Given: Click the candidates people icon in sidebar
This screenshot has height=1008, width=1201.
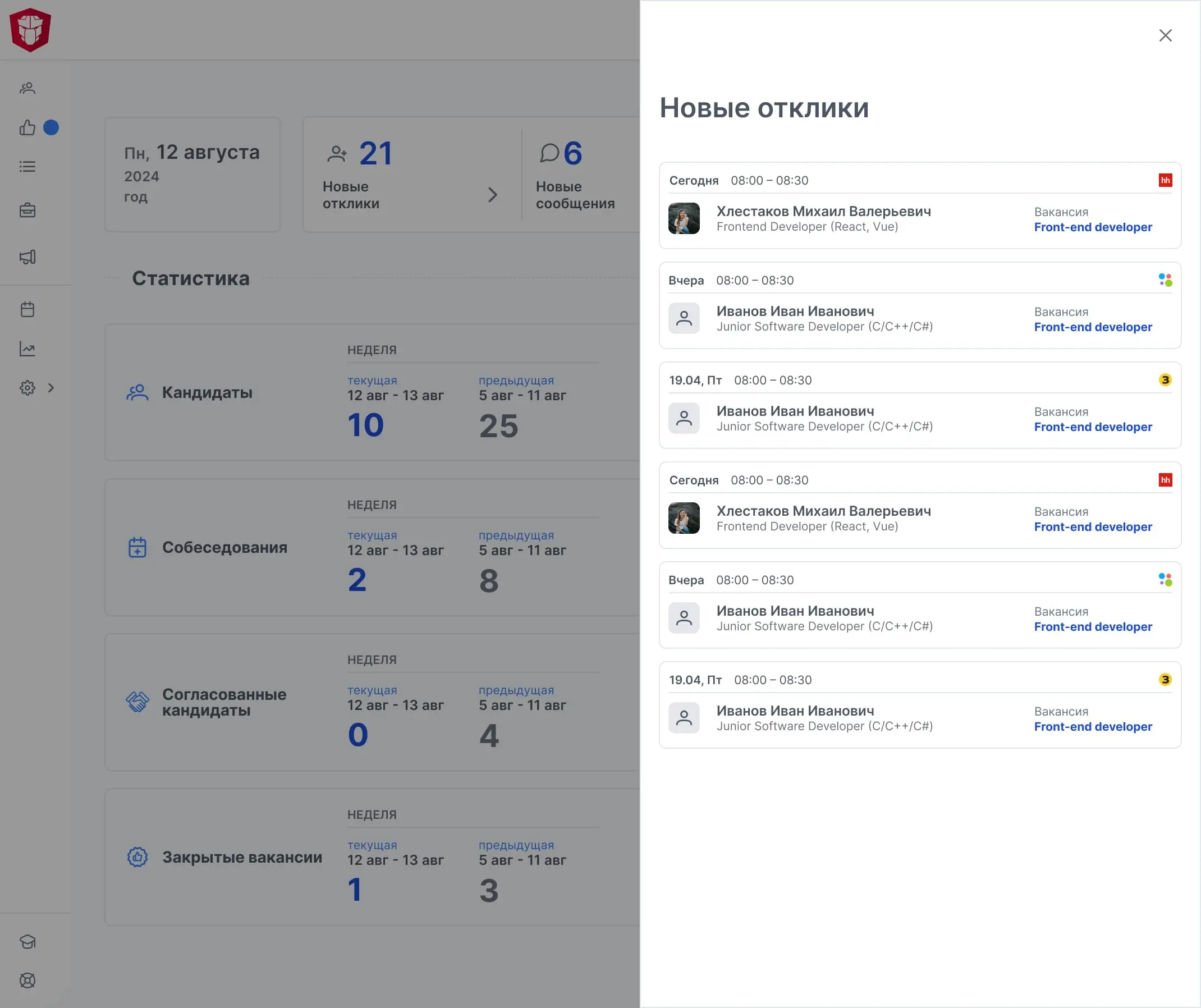Looking at the screenshot, I should coord(27,88).
